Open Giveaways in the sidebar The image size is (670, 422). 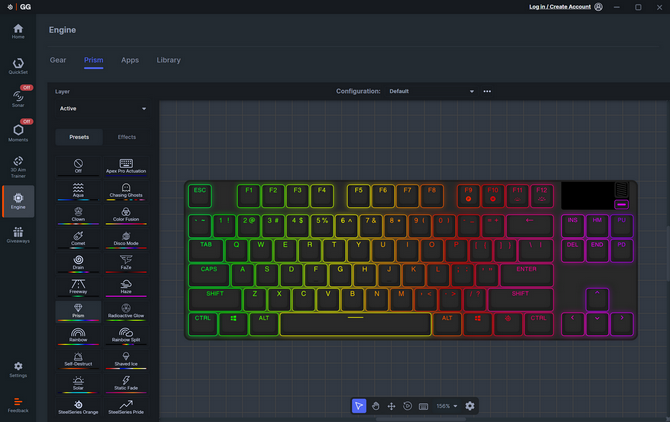click(18, 235)
